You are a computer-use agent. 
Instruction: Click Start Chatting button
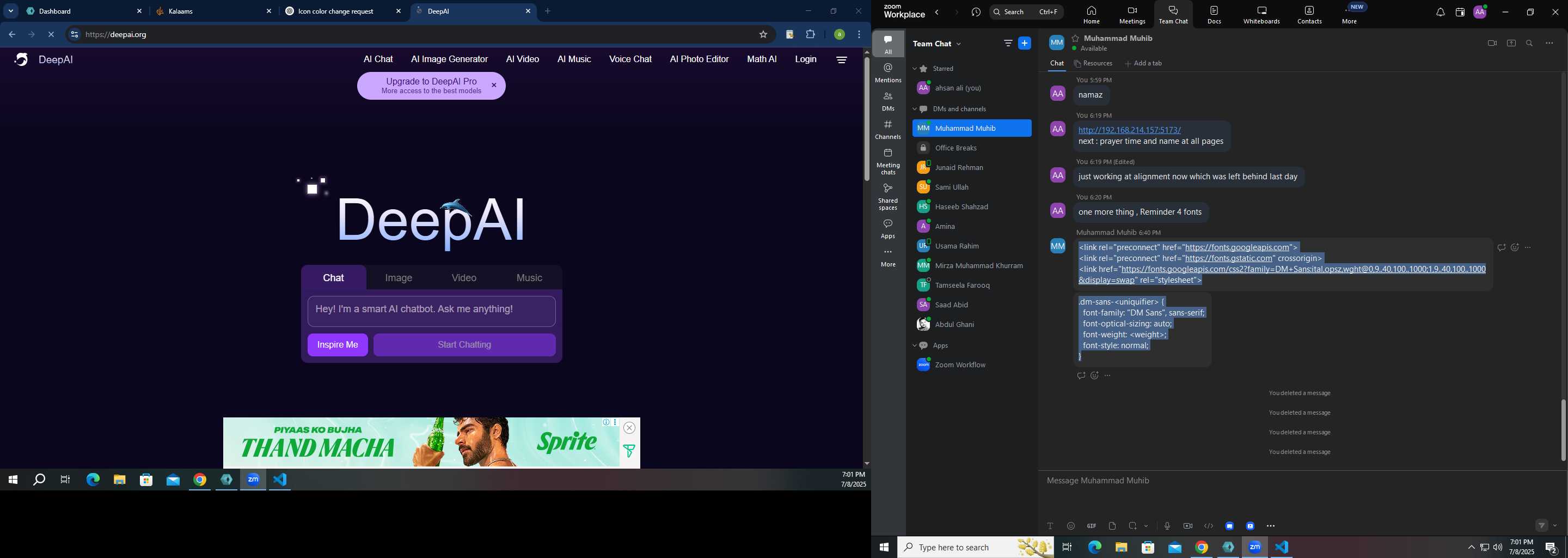coord(464,345)
